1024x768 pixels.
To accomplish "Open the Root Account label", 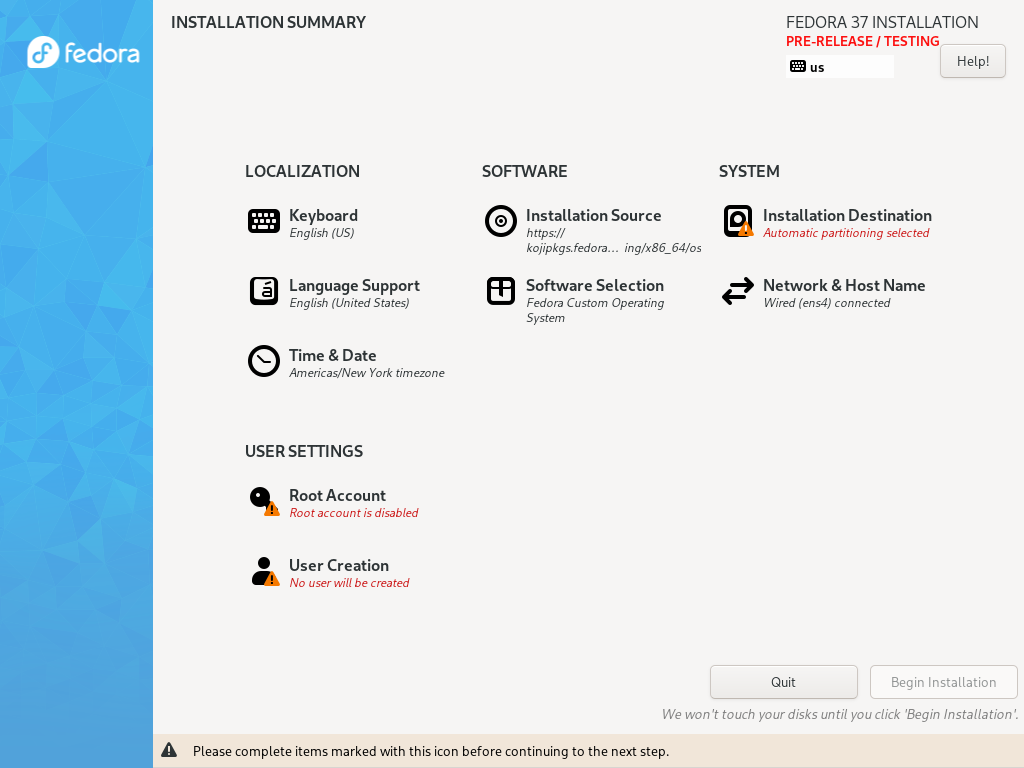I will [x=337, y=495].
